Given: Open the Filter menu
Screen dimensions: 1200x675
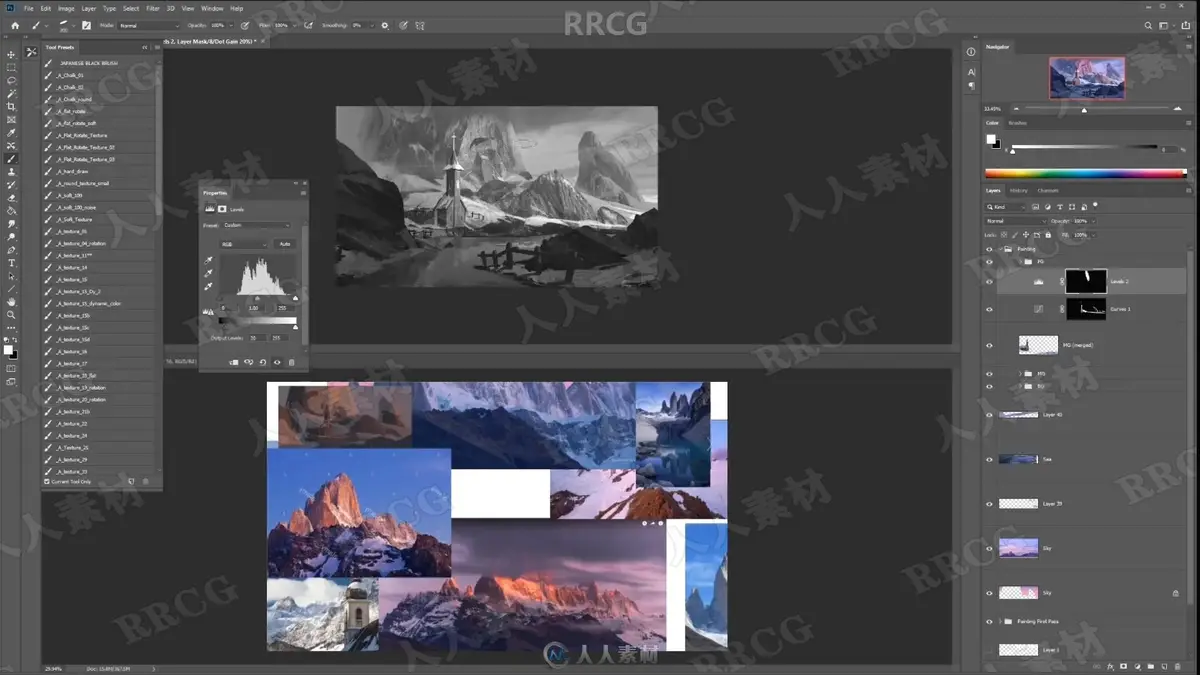Looking at the screenshot, I should pyautogui.click(x=153, y=8).
